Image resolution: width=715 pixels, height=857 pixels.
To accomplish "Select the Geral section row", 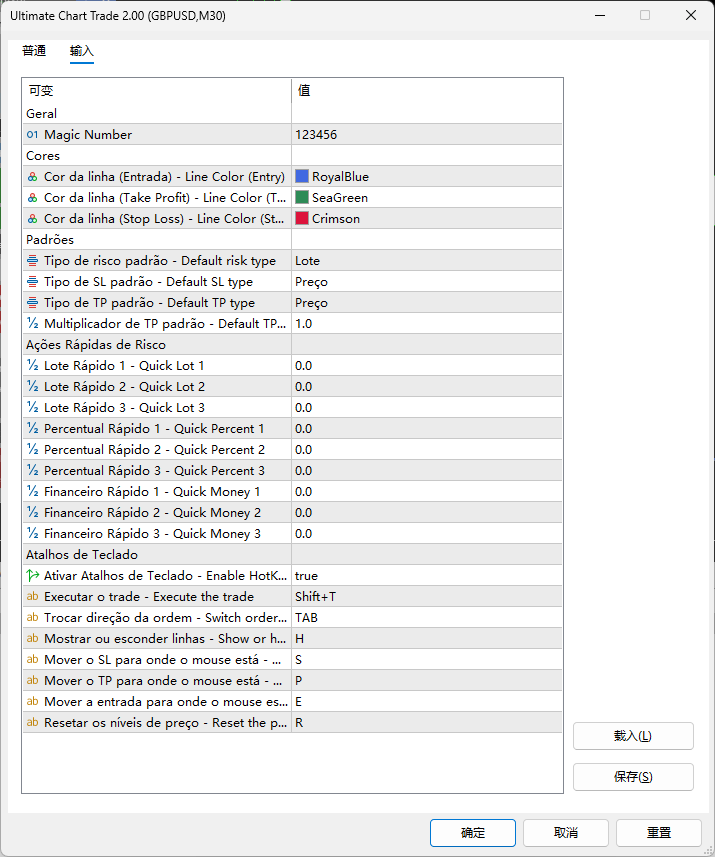I will pyautogui.click(x=292, y=114).
